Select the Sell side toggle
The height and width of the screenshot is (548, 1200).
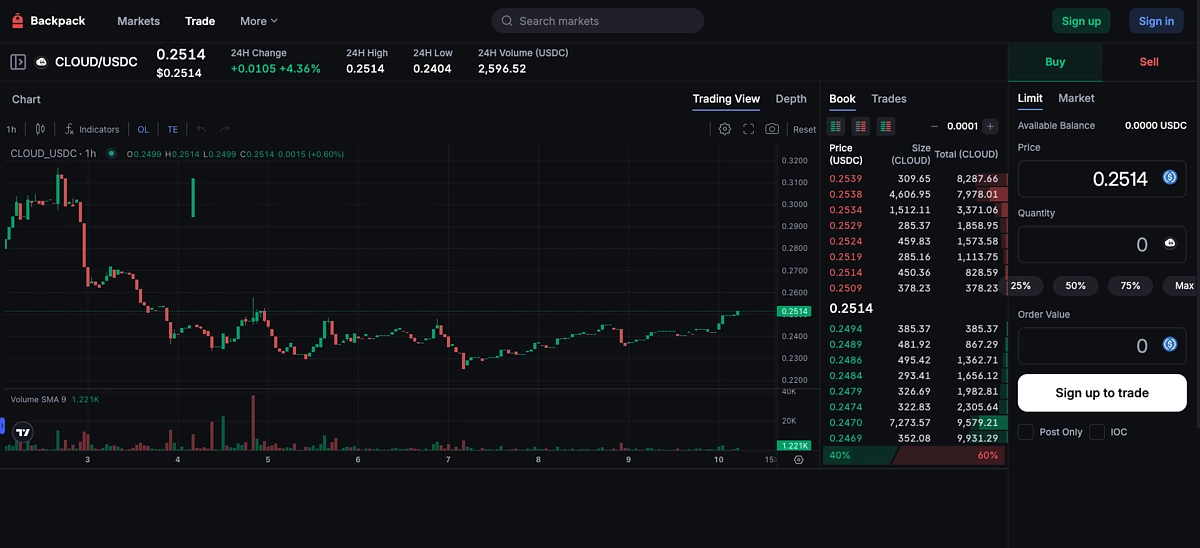point(1149,62)
